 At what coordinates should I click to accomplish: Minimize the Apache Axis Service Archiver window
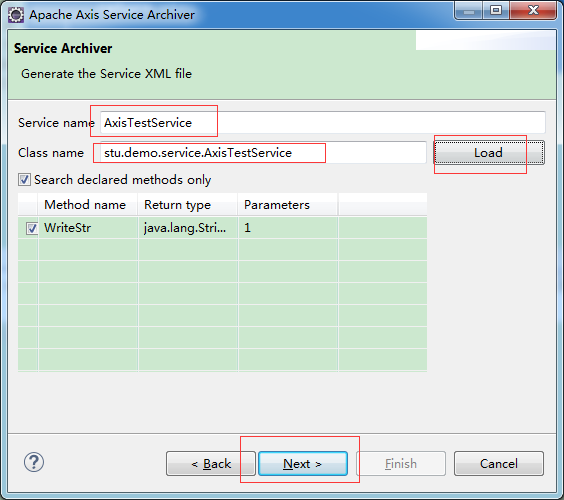(468, 11)
